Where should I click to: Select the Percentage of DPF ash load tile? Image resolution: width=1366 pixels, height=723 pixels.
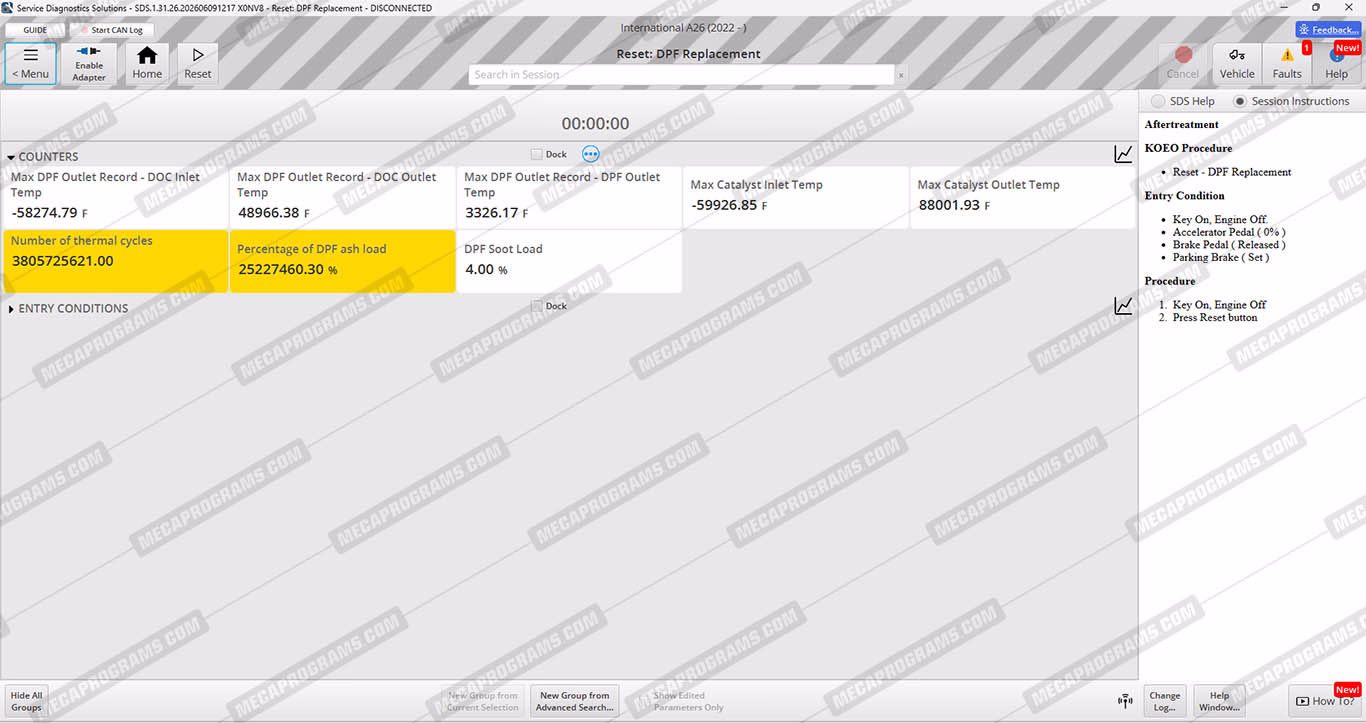point(342,261)
